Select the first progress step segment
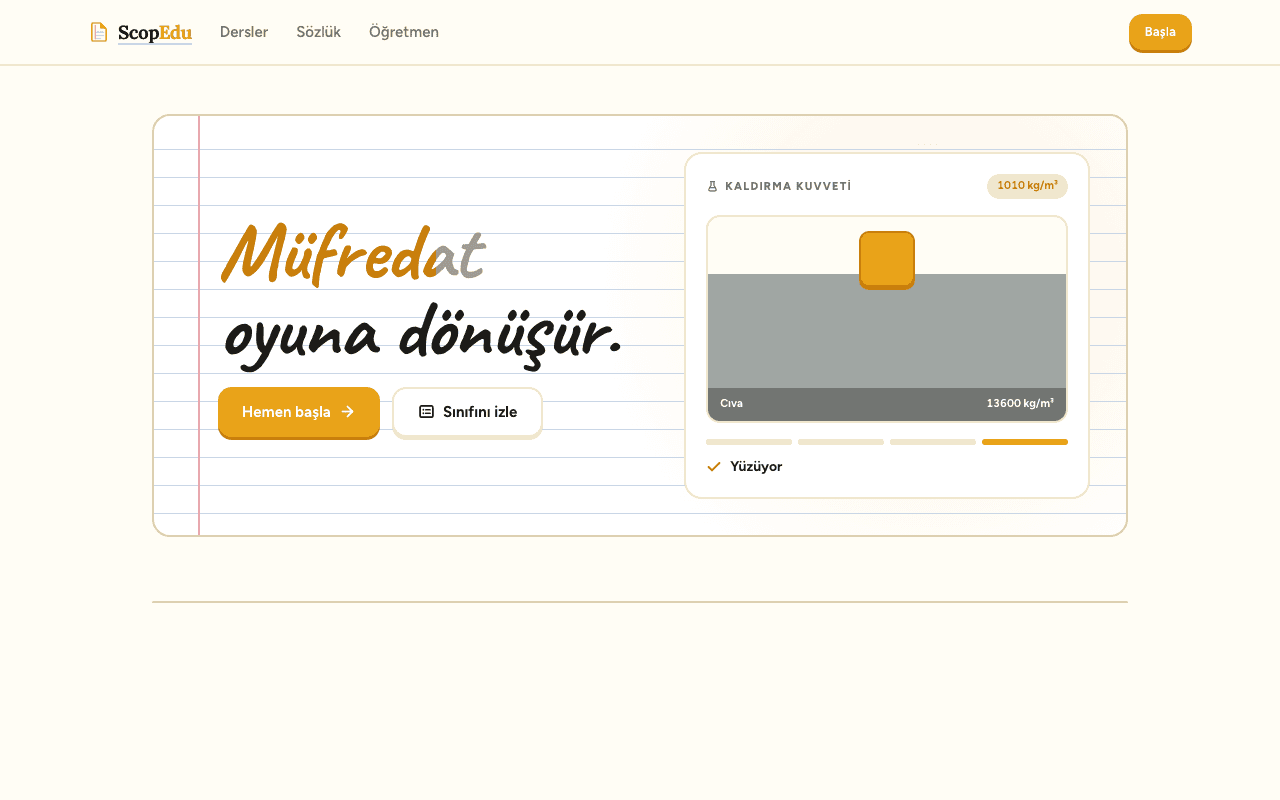Screen dimensions: 1280x800 click(749, 442)
